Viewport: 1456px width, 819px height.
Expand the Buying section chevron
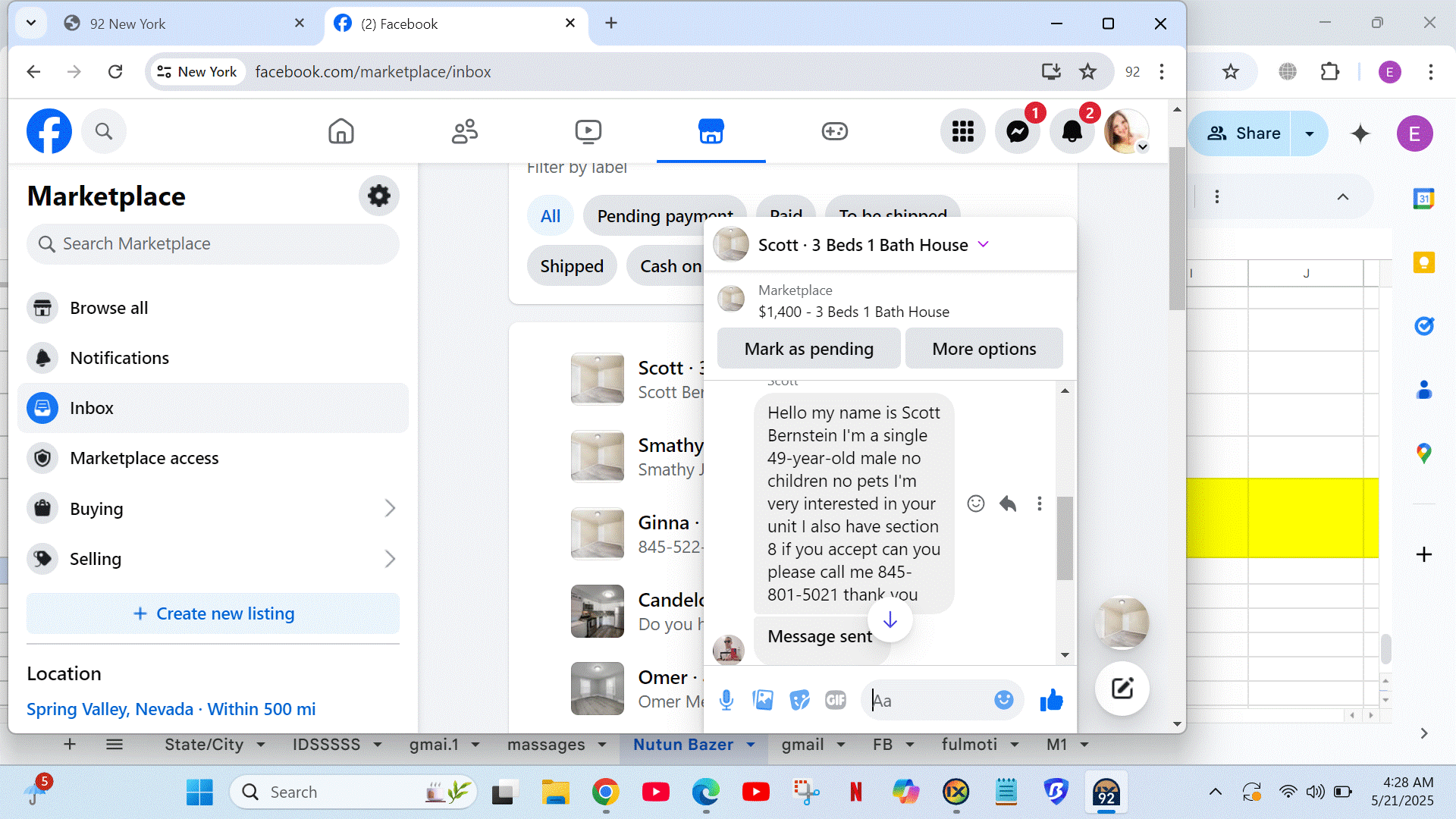click(390, 508)
